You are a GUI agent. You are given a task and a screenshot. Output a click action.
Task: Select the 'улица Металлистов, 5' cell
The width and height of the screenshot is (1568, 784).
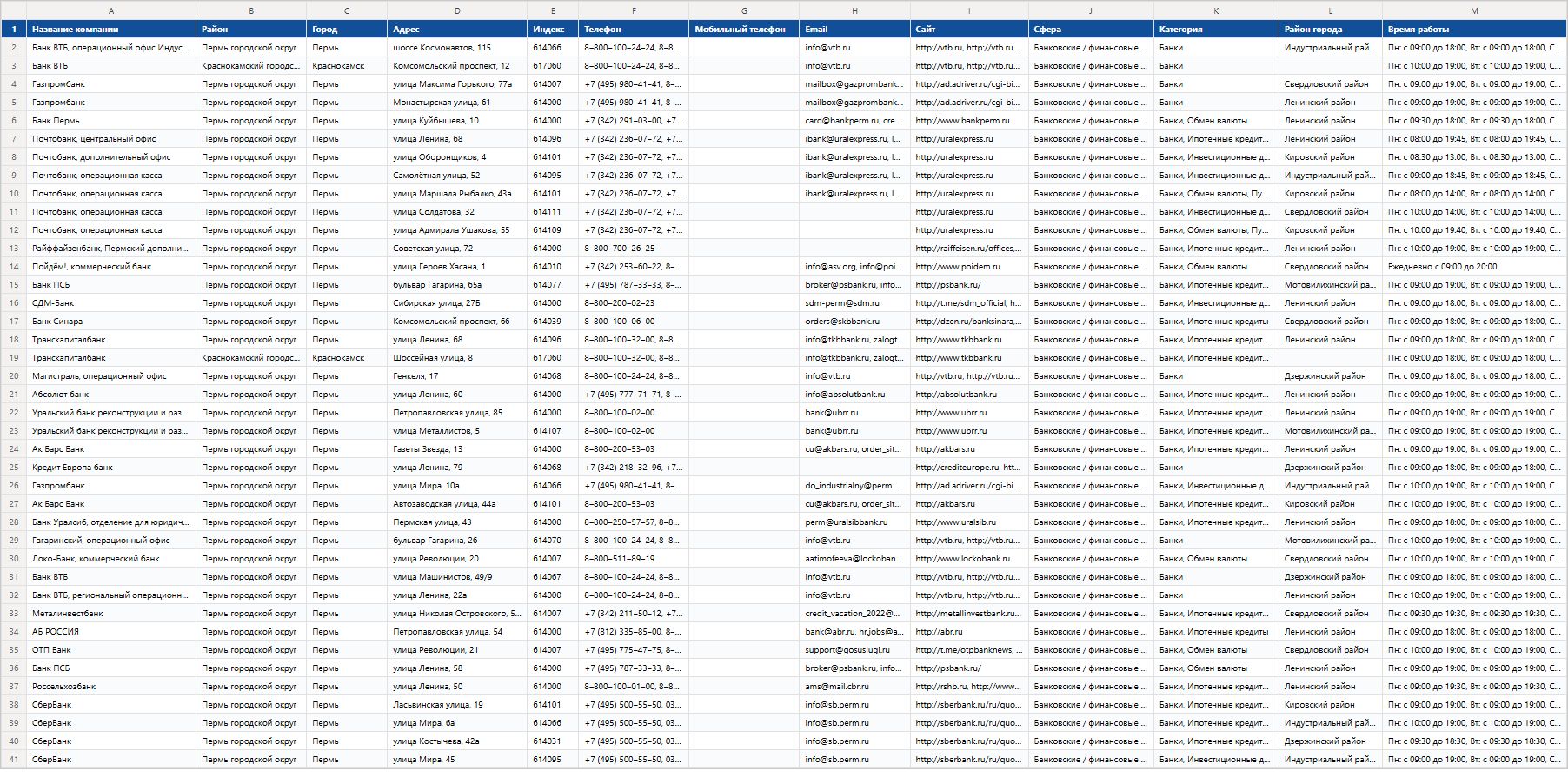tap(457, 431)
